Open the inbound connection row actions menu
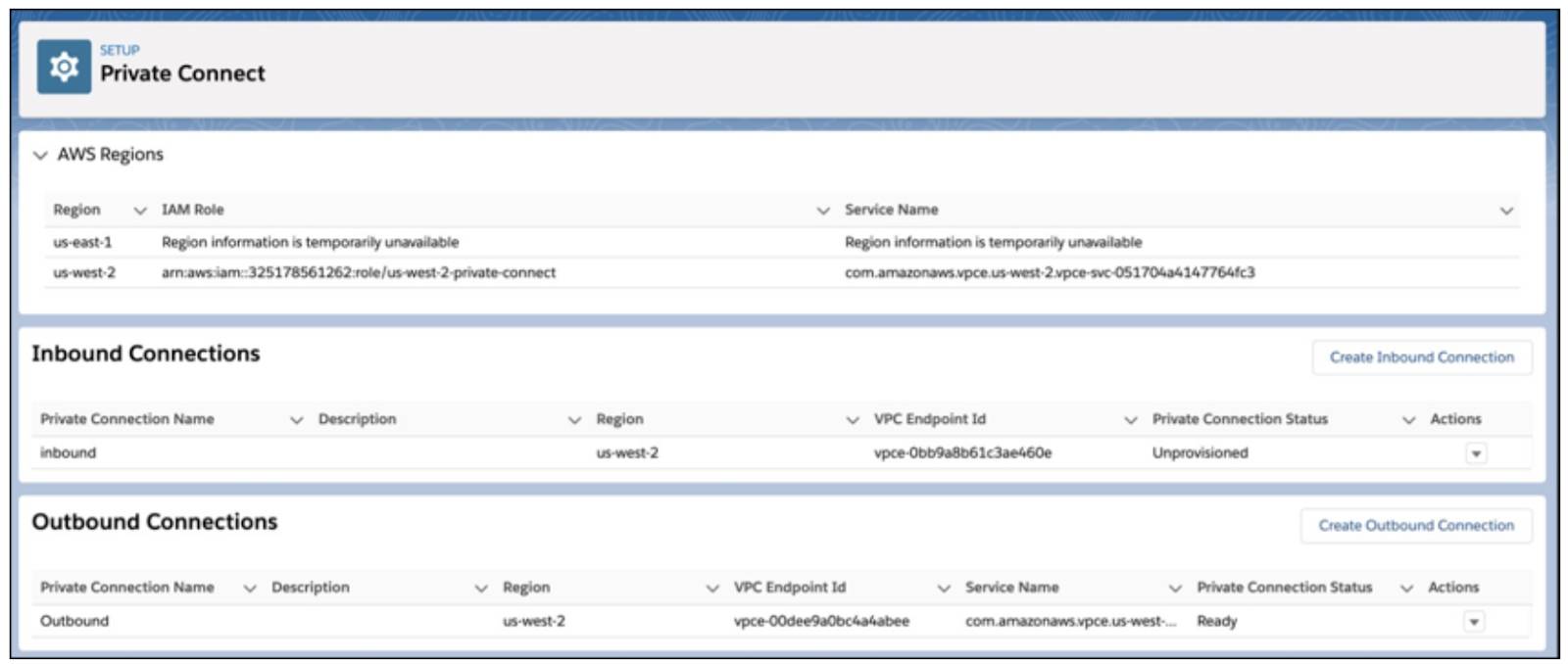This screenshot has width=1568, height=664. 1476,453
